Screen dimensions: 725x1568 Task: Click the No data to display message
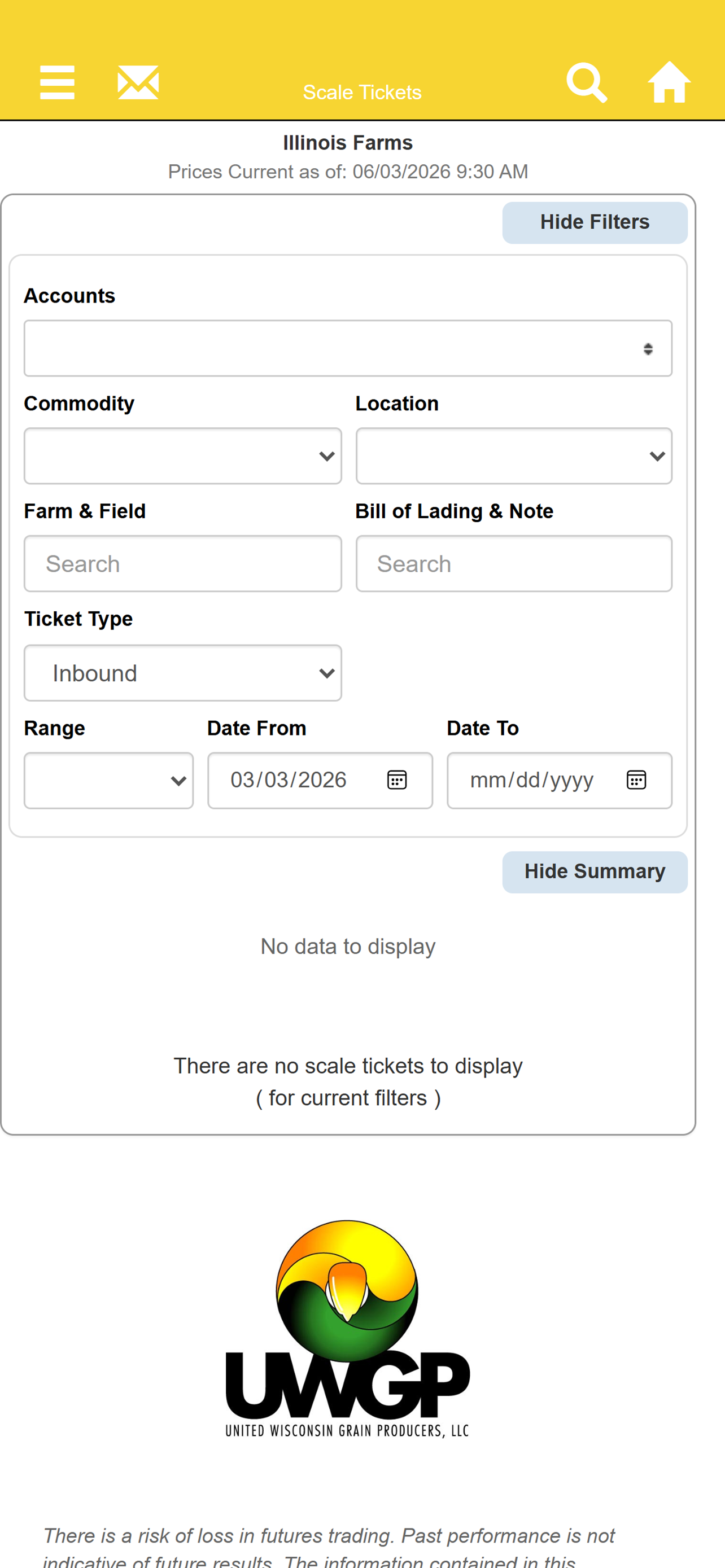[348, 947]
